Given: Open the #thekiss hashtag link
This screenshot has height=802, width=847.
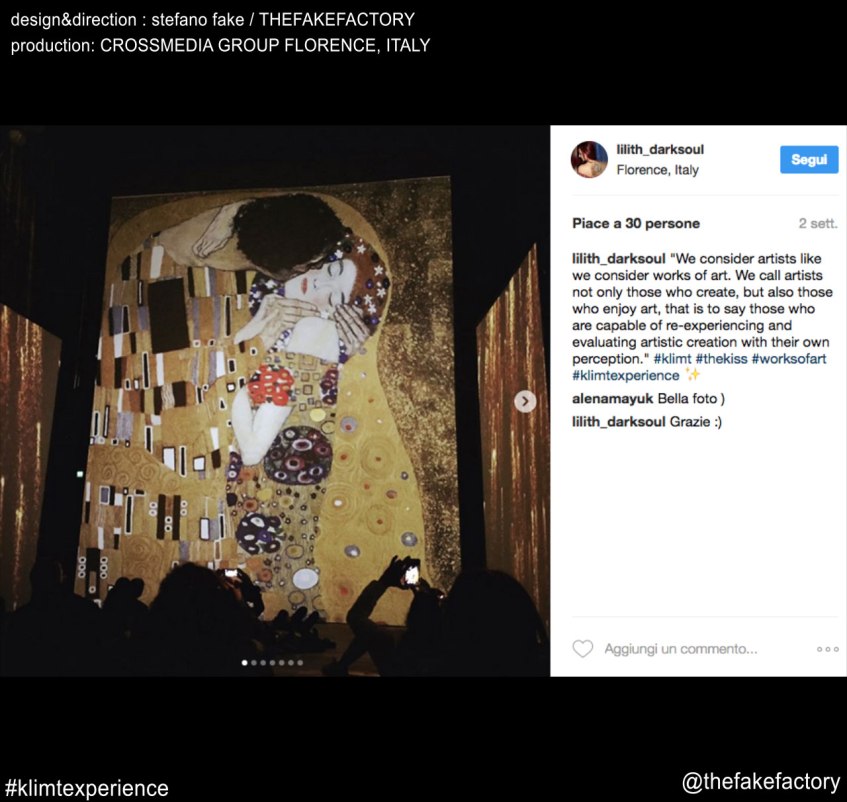Looking at the screenshot, I should [721, 359].
